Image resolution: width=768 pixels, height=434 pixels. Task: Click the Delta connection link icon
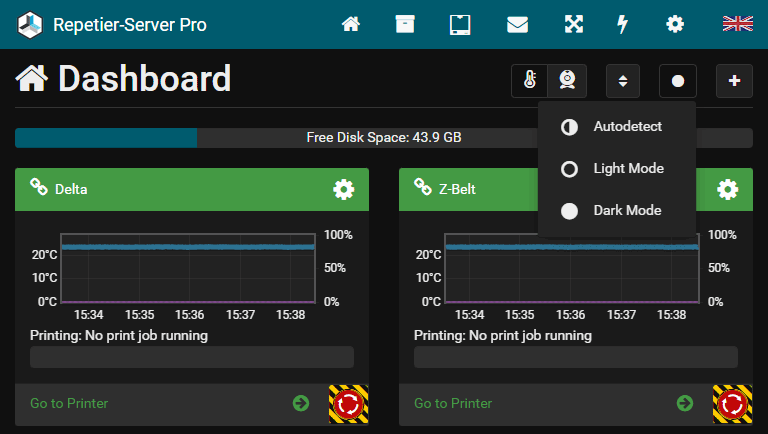pos(39,187)
